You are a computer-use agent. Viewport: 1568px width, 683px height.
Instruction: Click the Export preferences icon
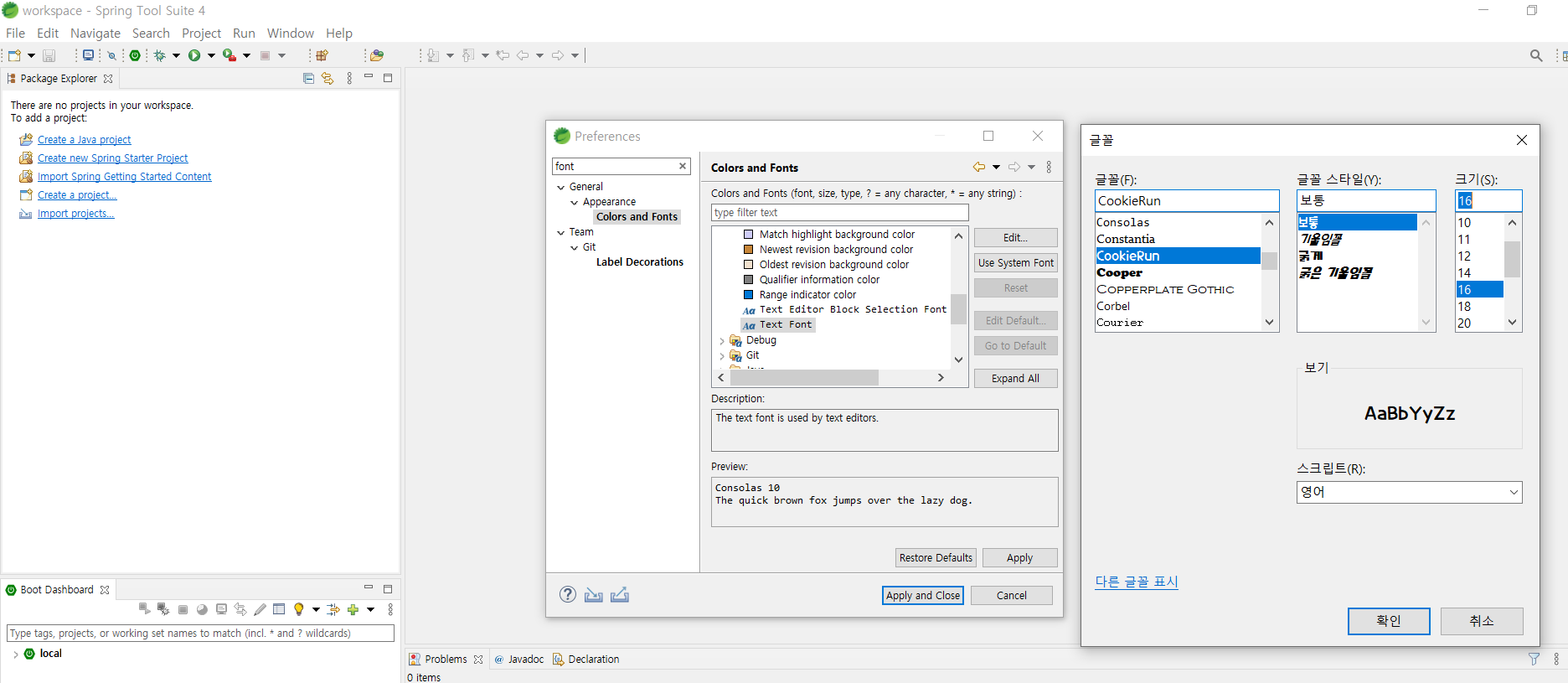pos(620,595)
